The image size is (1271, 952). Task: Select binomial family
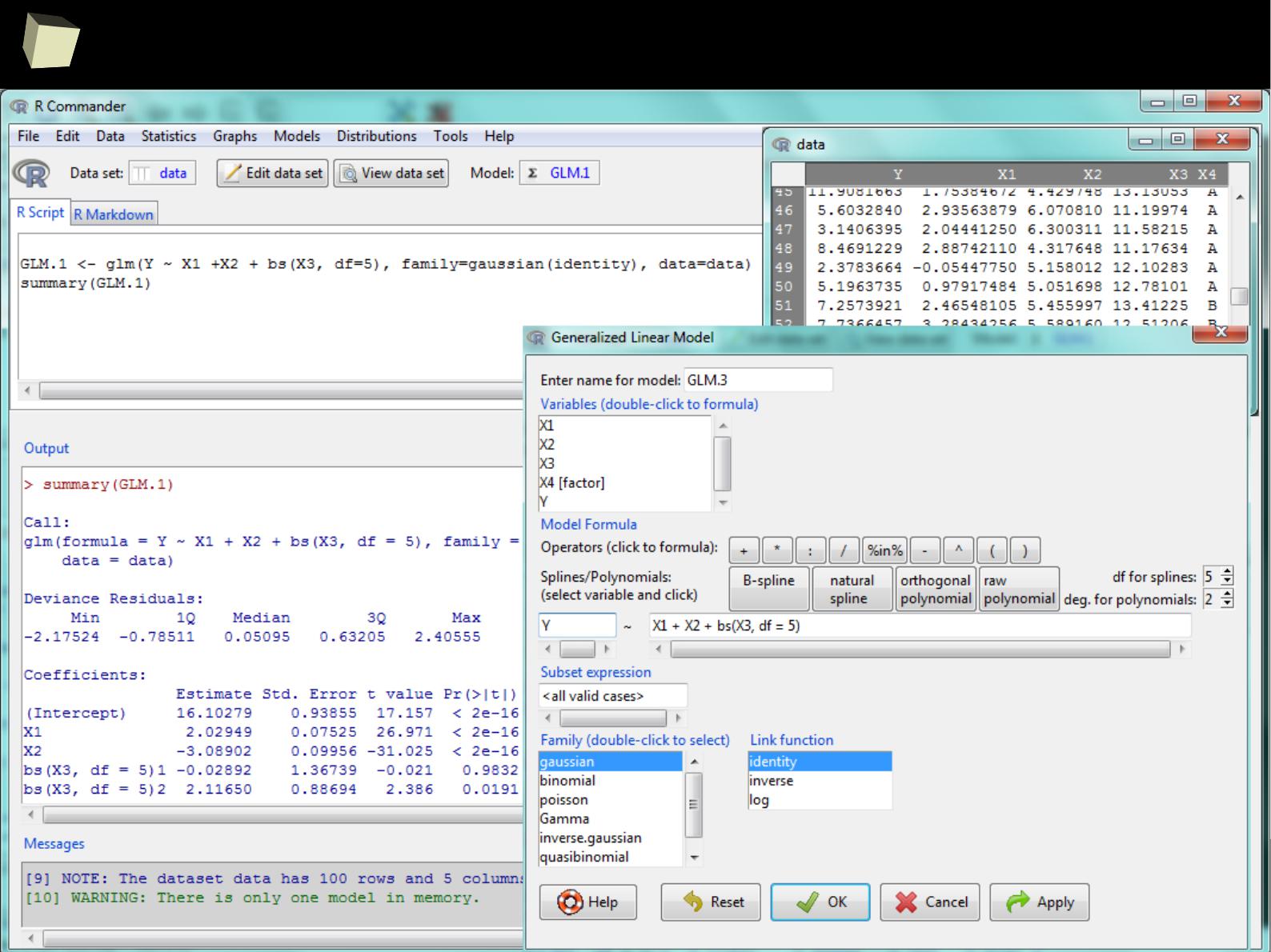[611, 781]
